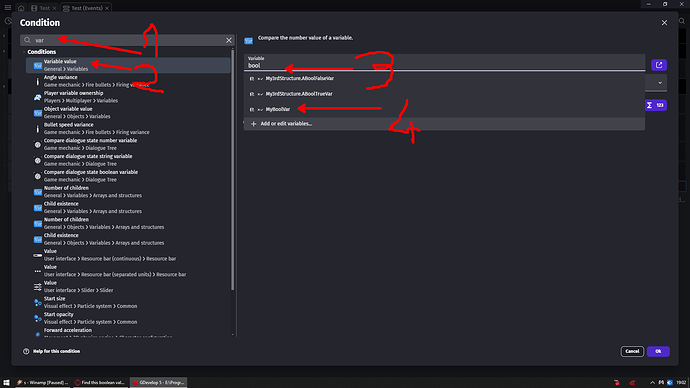Select Value for Resource bar (separated units)
This screenshot has width=690, height=388.
(x=128, y=271)
